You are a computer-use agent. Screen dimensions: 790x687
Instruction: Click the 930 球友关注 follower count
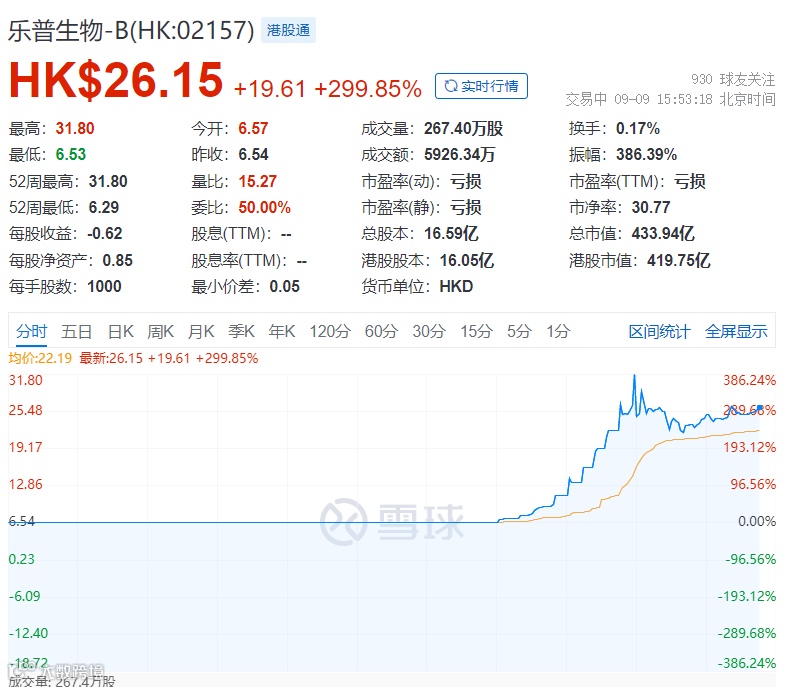click(x=733, y=79)
